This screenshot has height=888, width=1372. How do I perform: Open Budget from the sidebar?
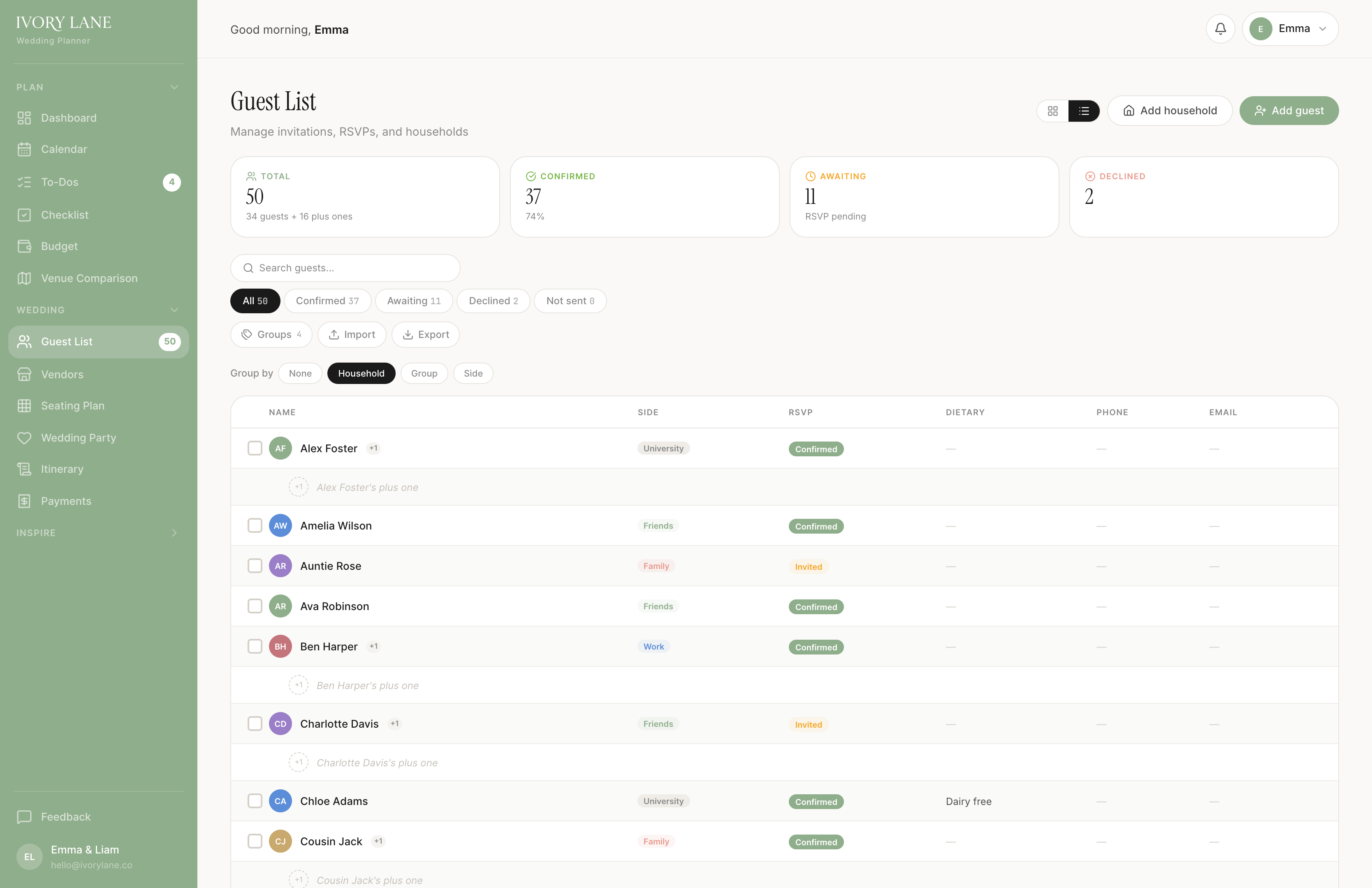(59, 246)
